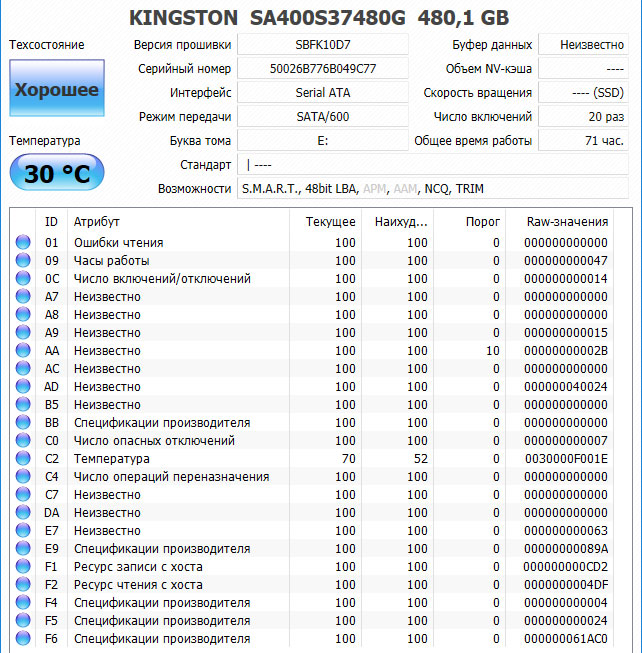642x653 pixels.
Task: Click status orb for row 0C
Action: tap(23, 278)
